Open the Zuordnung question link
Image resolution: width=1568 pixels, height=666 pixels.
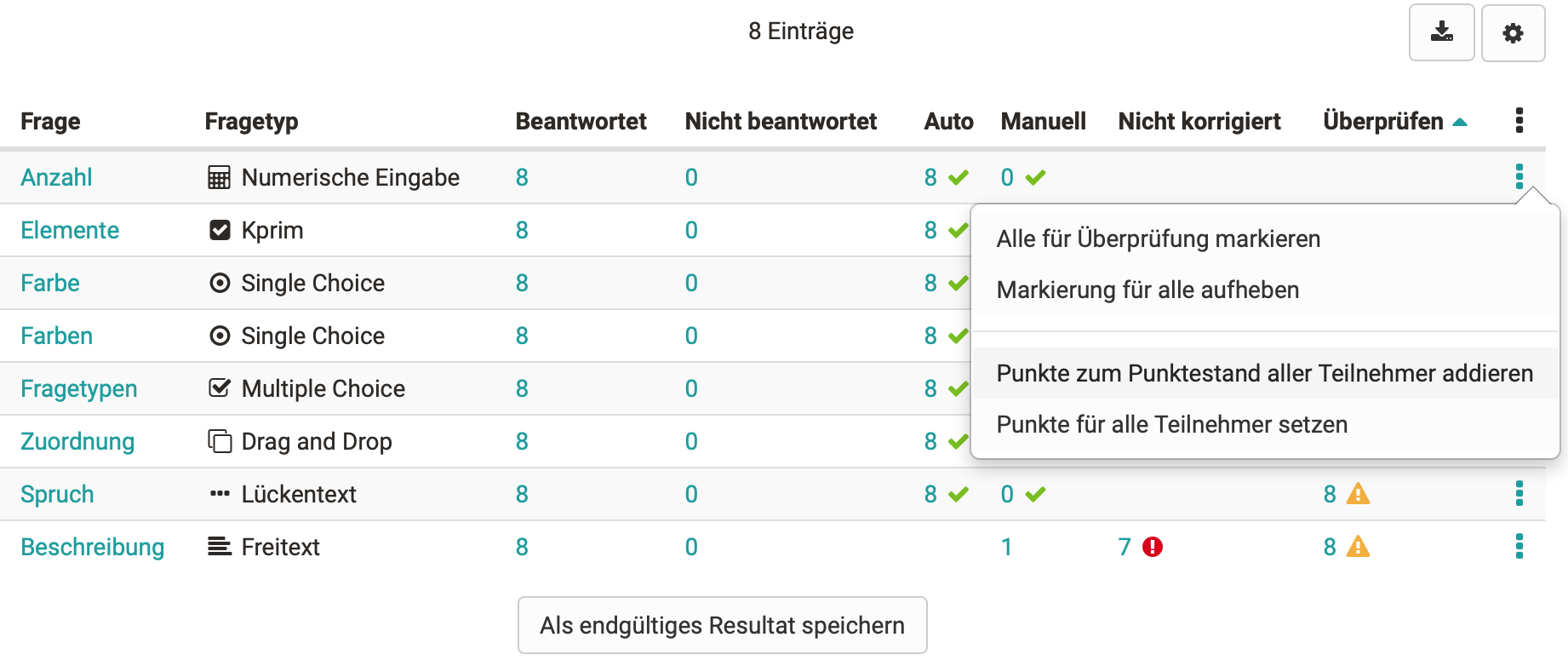77,441
